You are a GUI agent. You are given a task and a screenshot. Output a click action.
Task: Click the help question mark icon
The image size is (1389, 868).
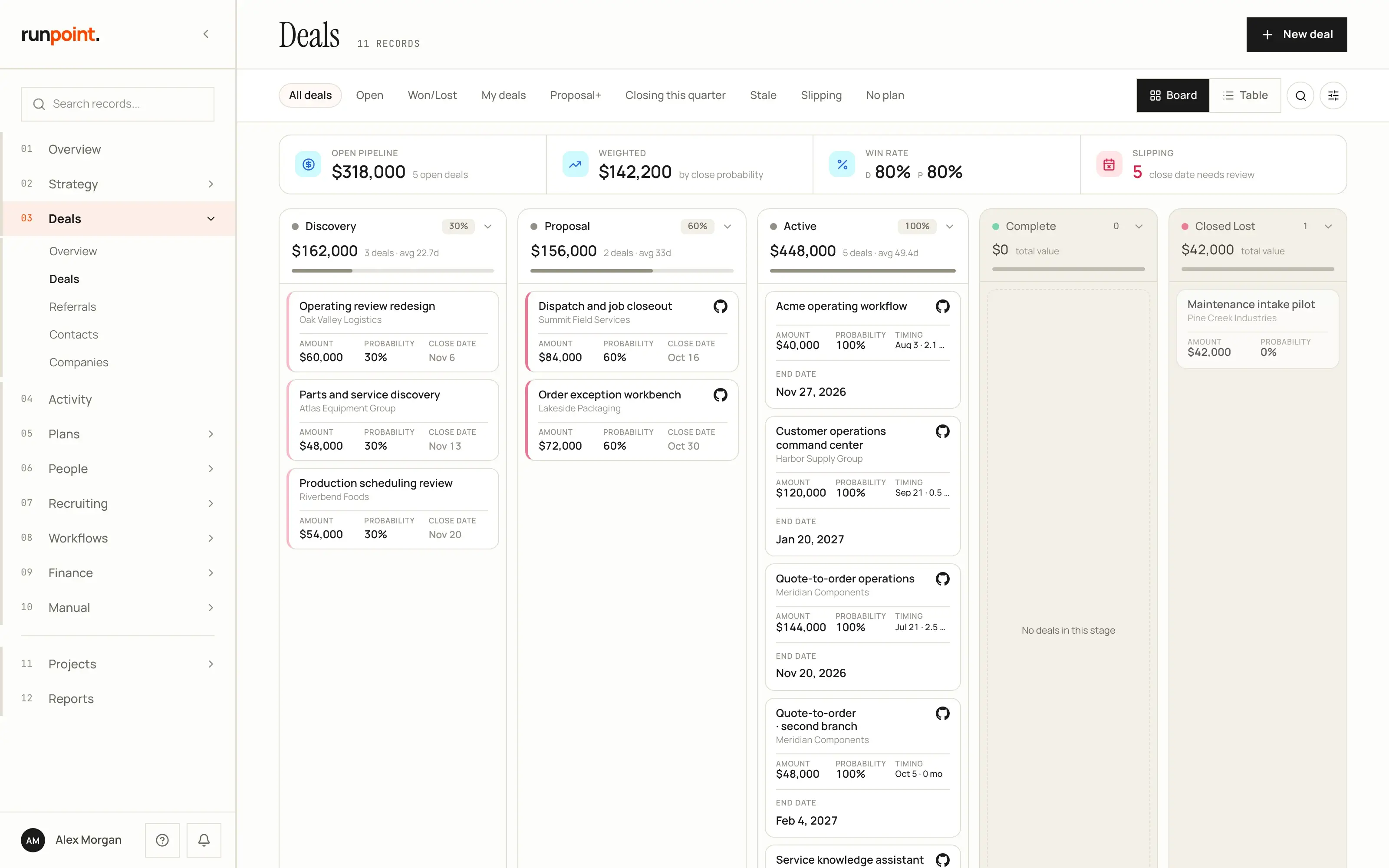click(162, 840)
